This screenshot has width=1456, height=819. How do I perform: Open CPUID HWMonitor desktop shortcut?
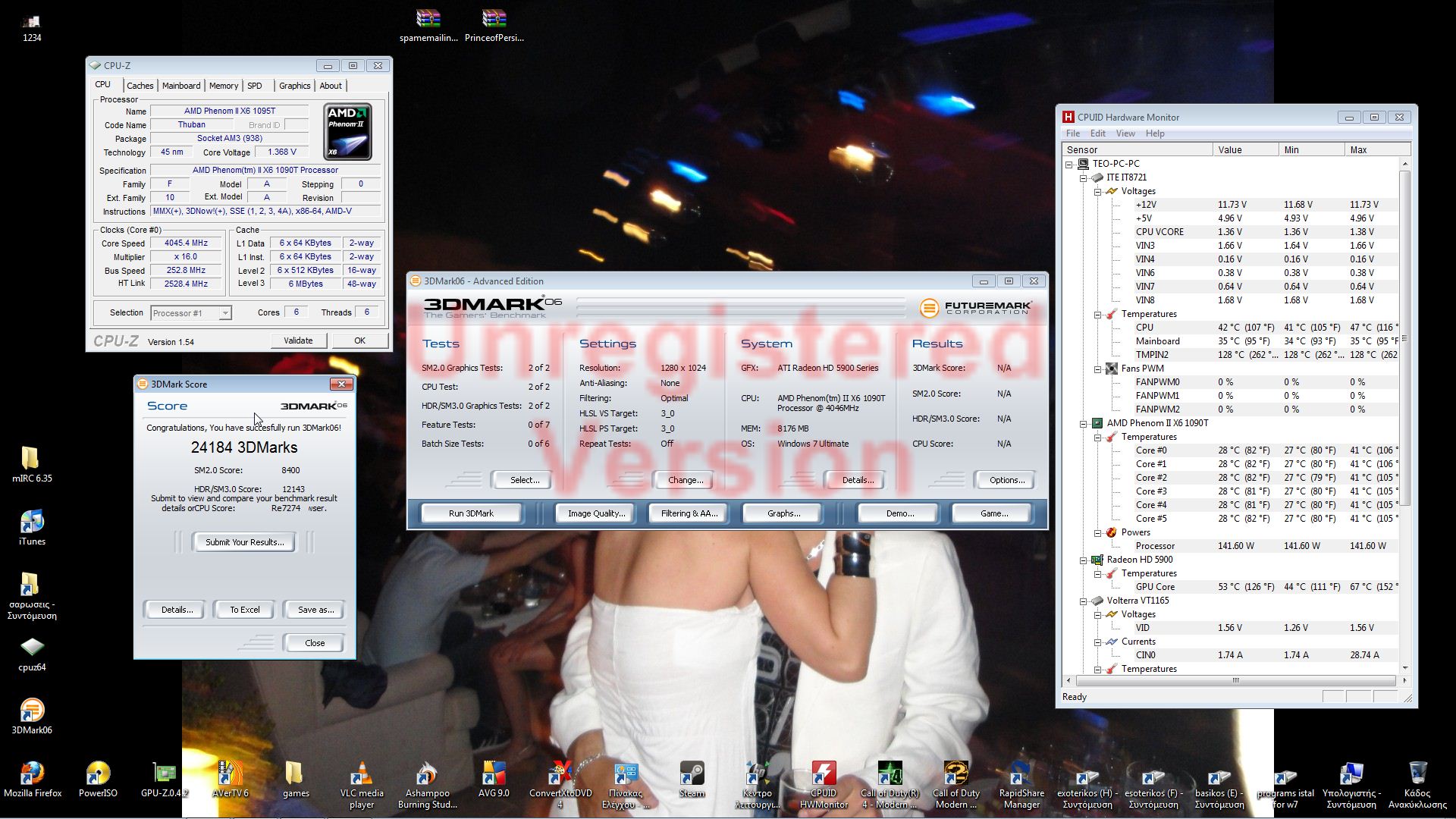(824, 785)
